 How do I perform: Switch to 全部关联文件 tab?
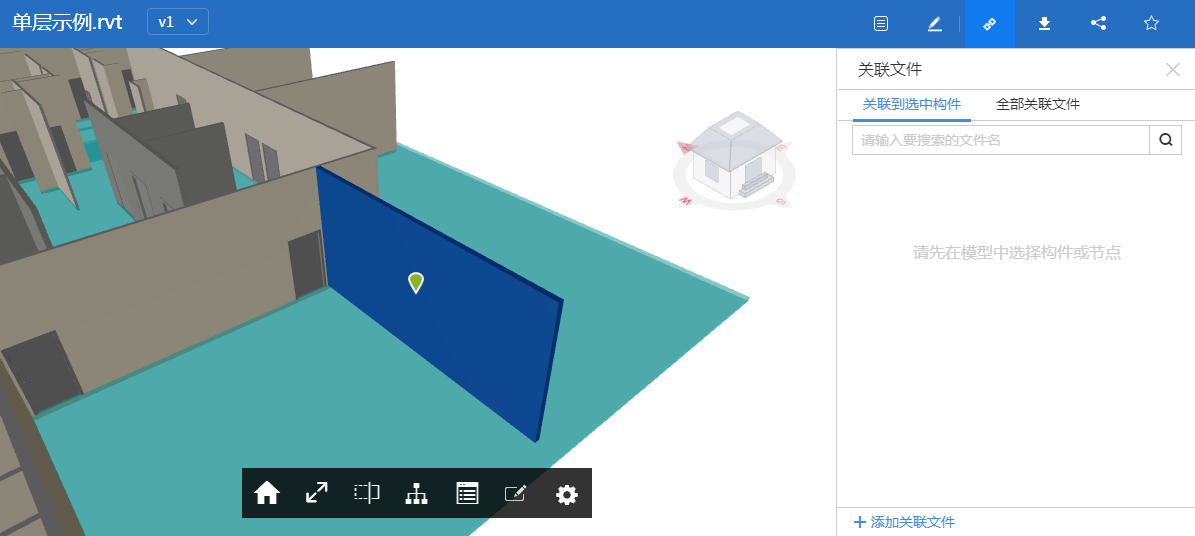coord(1038,104)
